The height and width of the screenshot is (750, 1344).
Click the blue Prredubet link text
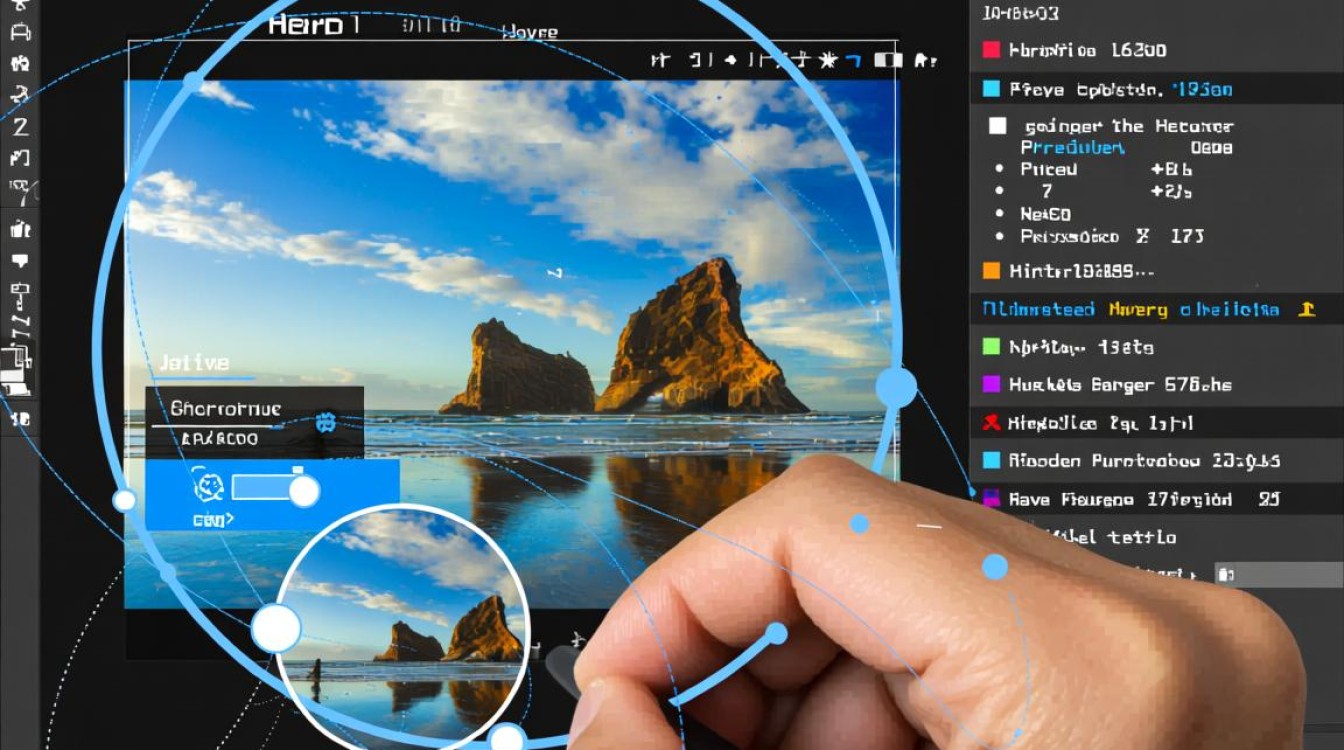(1072, 148)
